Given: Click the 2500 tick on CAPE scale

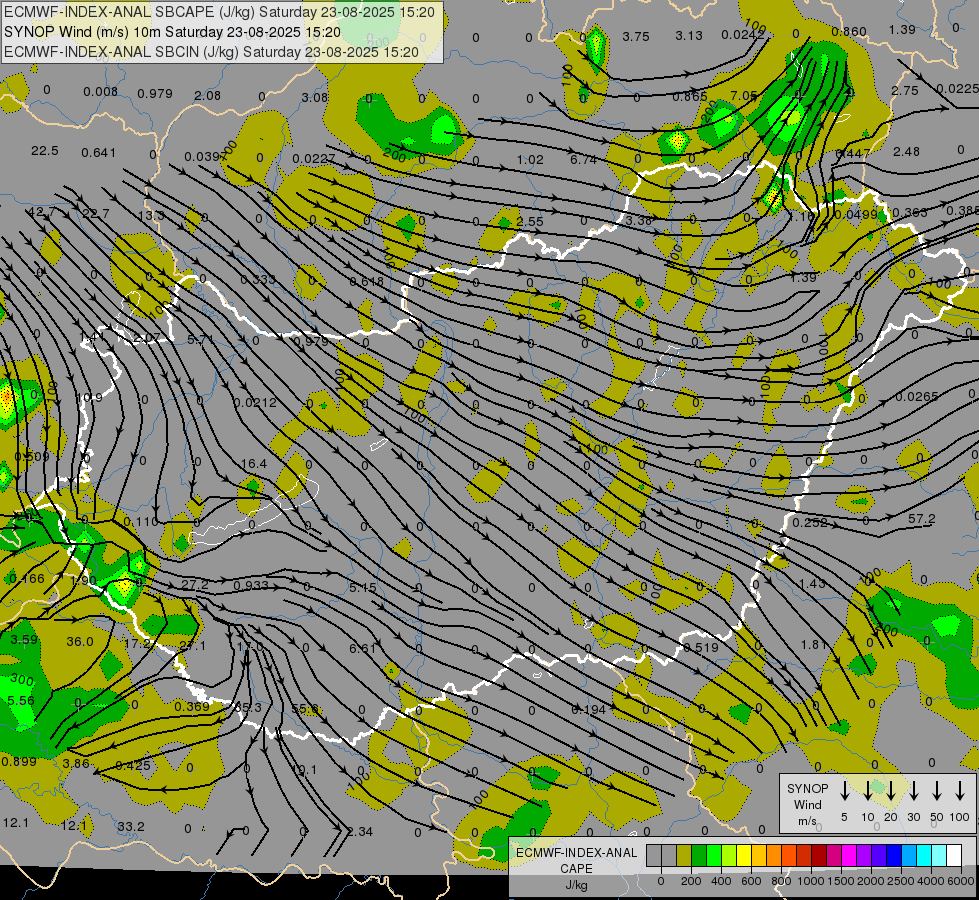Looking at the screenshot, I should coord(902,881).
